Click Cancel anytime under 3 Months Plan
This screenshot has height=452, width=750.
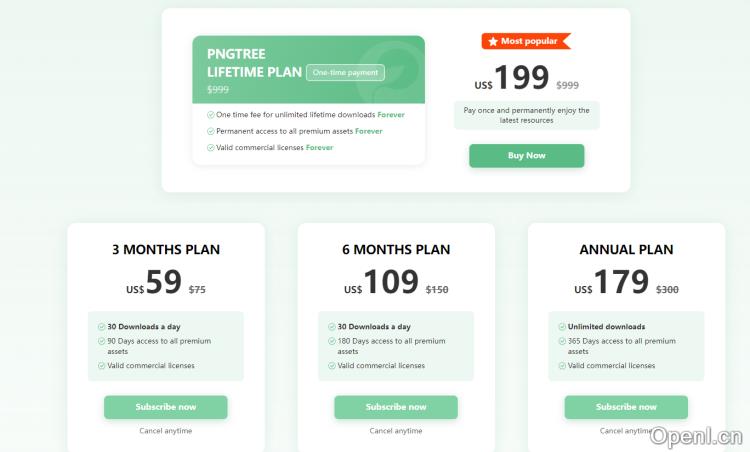[x=166, y=431]
